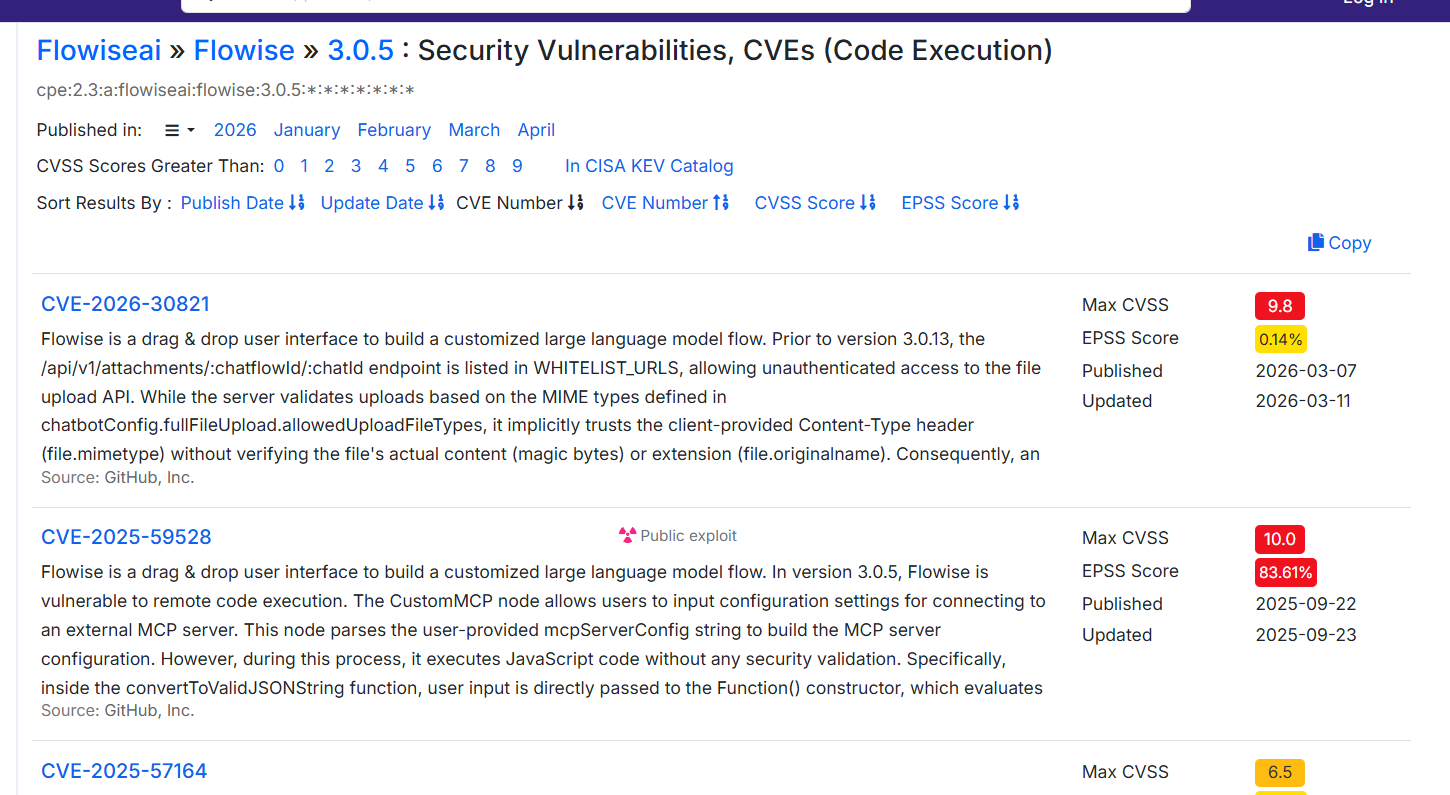Click the search input field at top
This screenshot has height=795, width=1450.
[685, 4]
